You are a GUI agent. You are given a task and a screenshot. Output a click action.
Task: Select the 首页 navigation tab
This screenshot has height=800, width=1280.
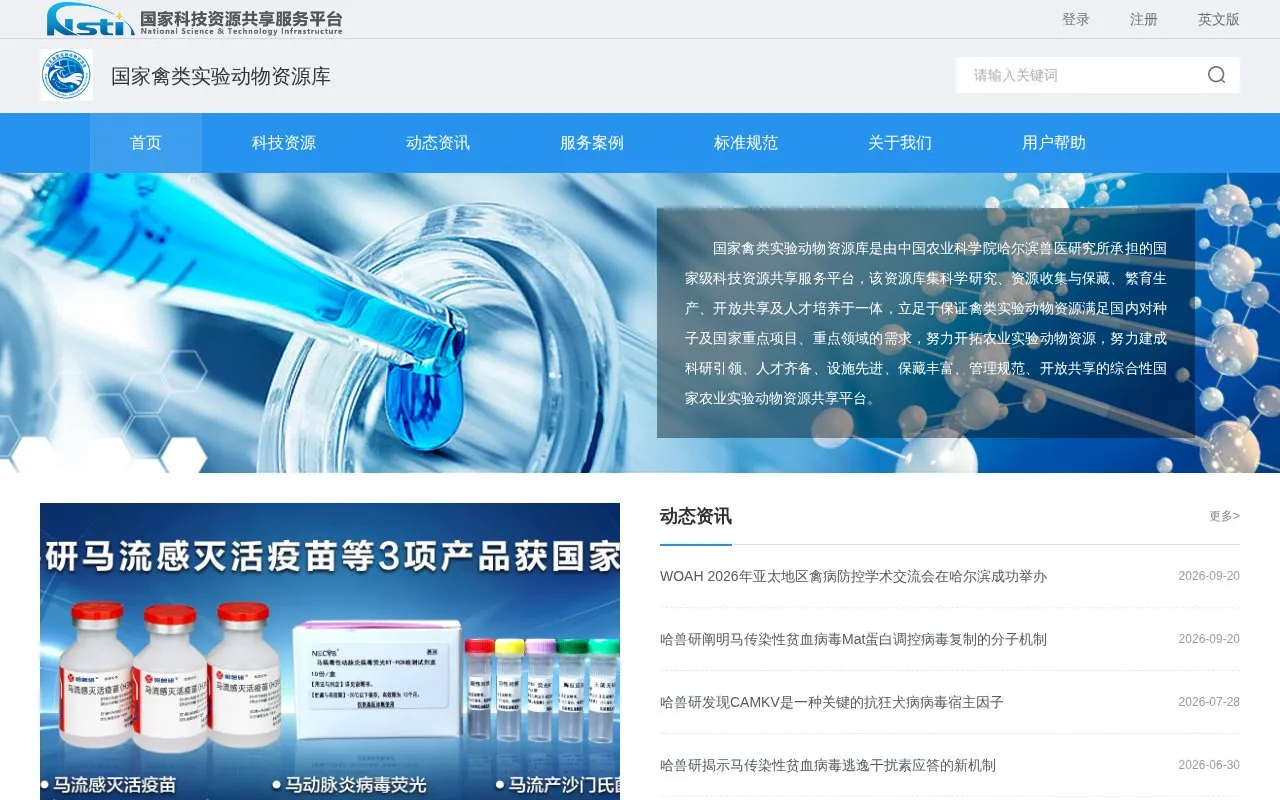[146, 143]
